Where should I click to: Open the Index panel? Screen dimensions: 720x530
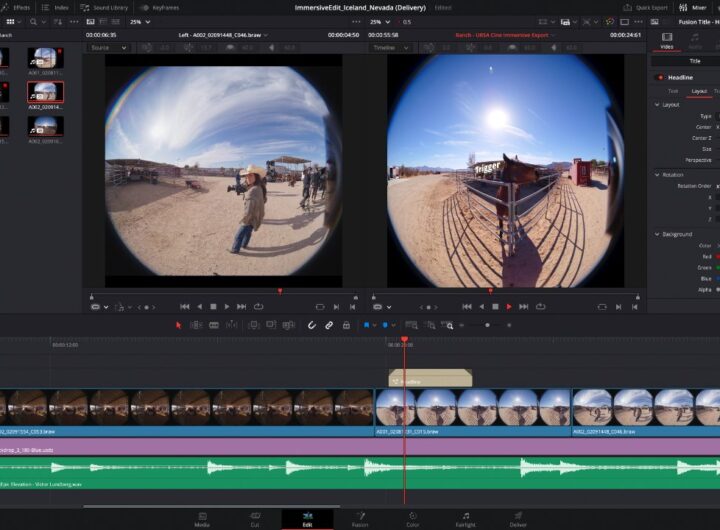(x=55, y=7)
